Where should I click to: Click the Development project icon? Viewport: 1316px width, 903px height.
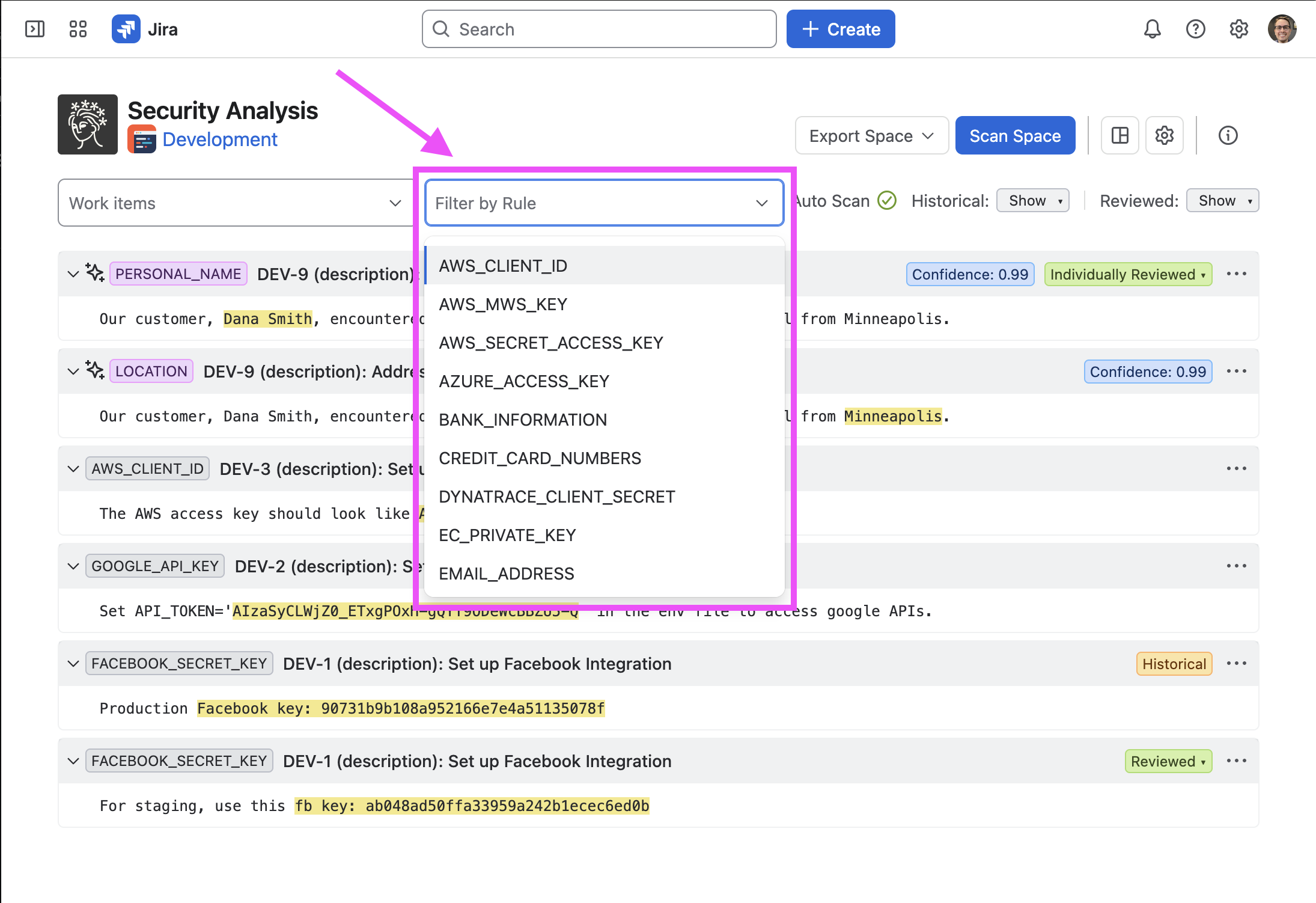click(x=142, y=139)
